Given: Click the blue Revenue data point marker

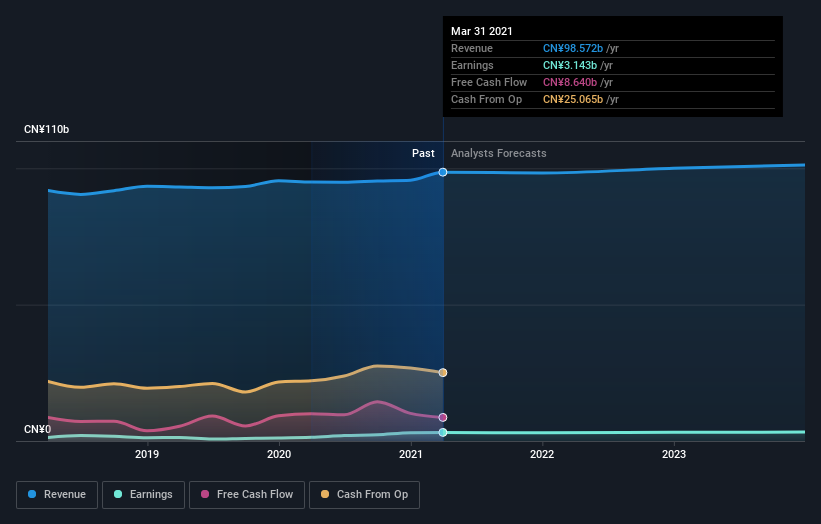Looking at the screenshot, I should coord(443,172).
